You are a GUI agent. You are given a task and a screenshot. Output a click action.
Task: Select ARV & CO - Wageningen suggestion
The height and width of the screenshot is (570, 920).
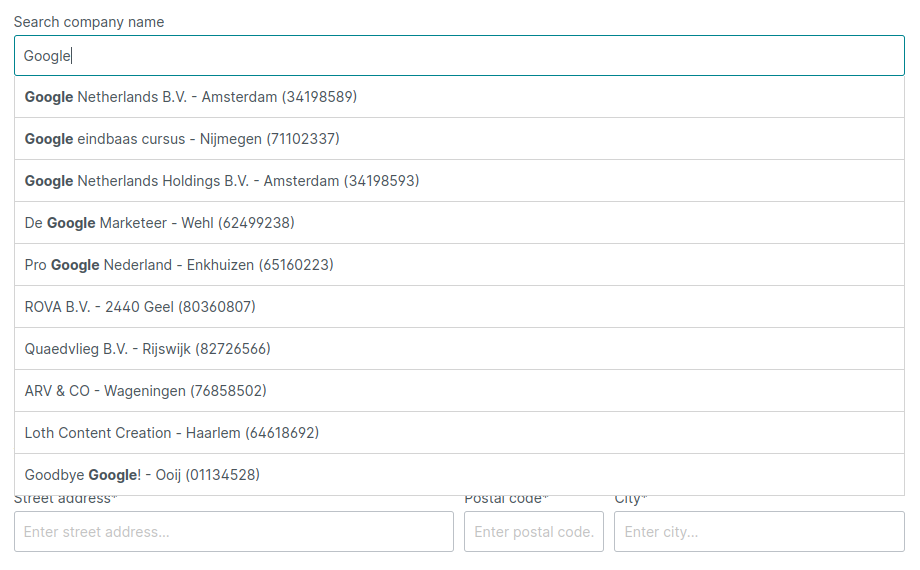click(x=459, y=391)
